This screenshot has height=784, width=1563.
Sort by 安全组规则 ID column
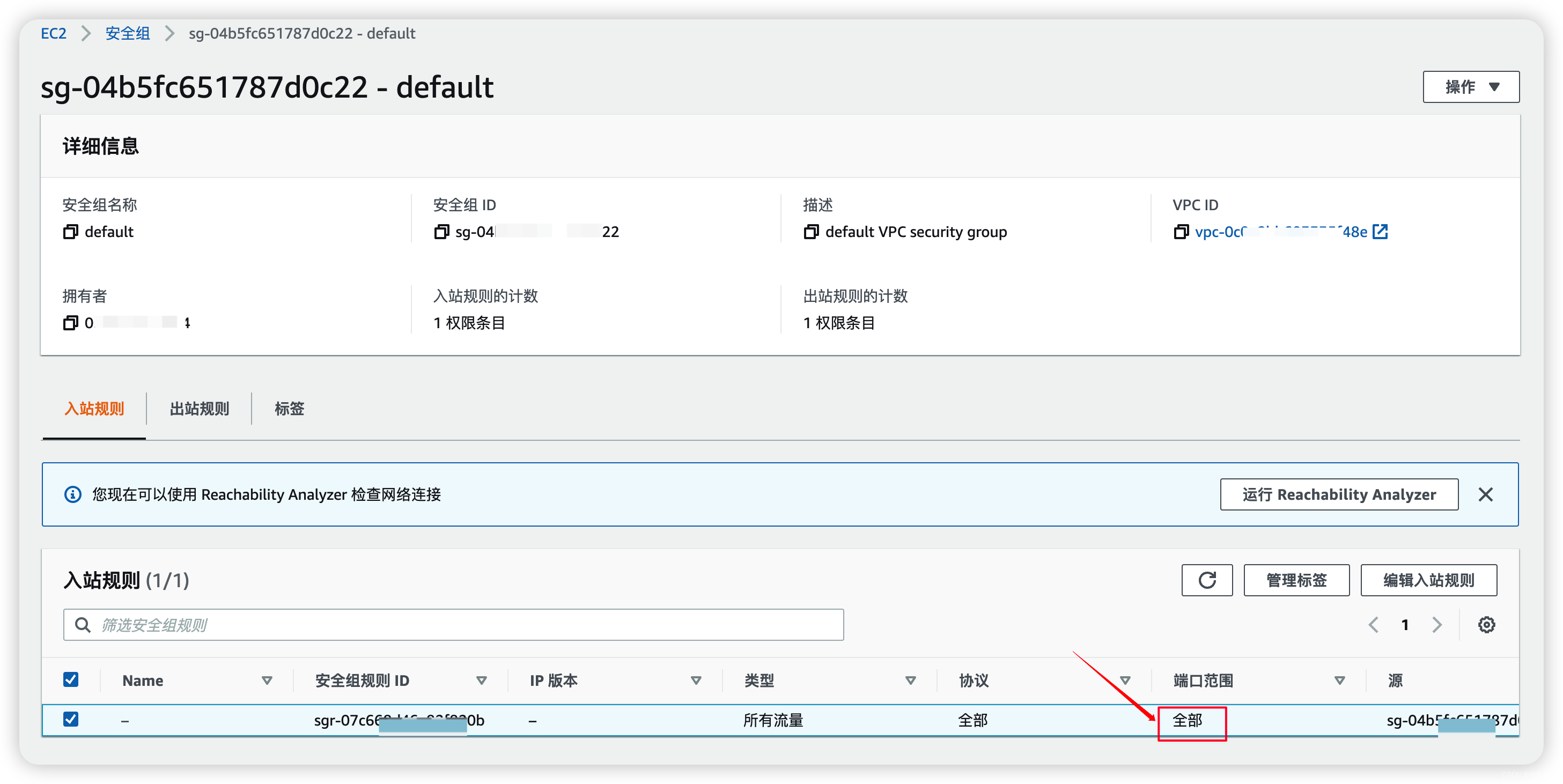[481, 680]
